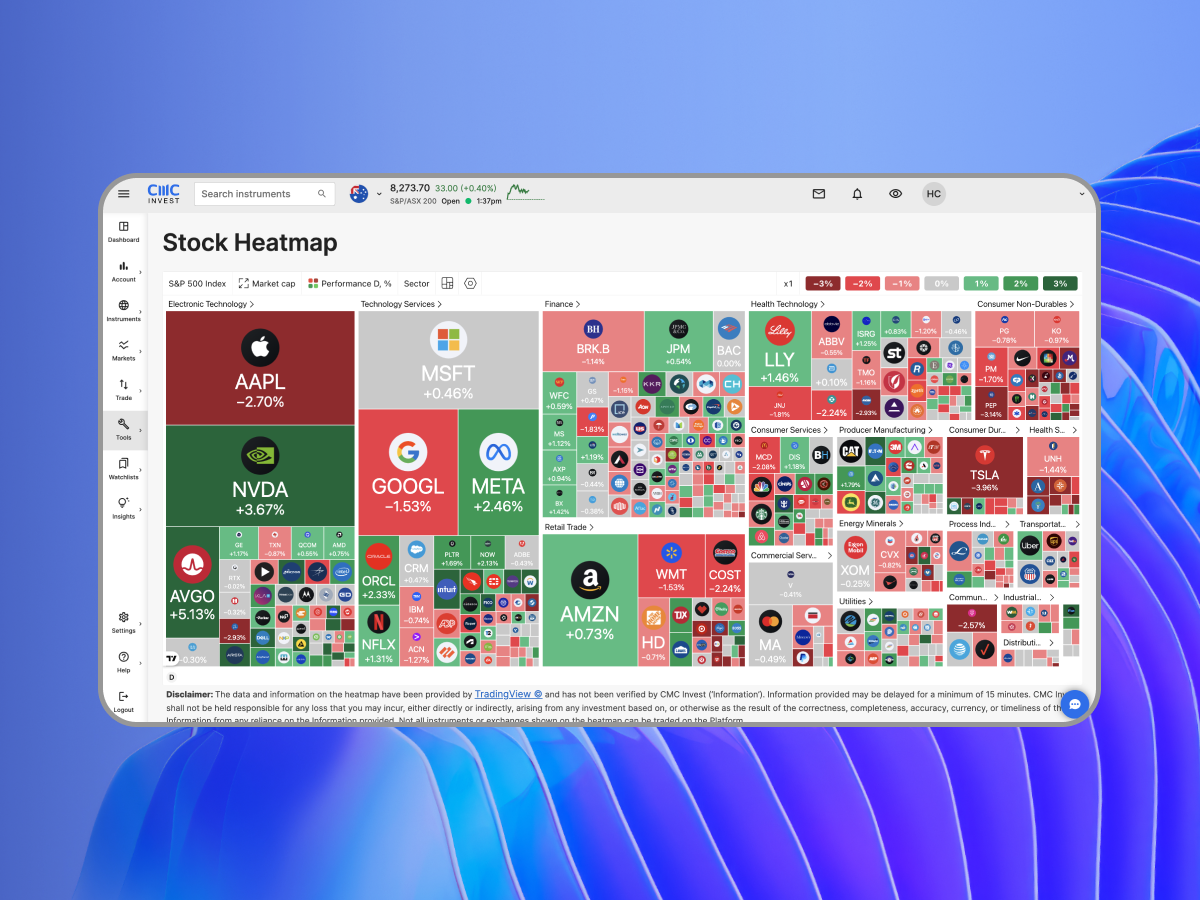Click the TSLA heatmap tile
The image size is (1200, 900).
[x=985, y=466]
